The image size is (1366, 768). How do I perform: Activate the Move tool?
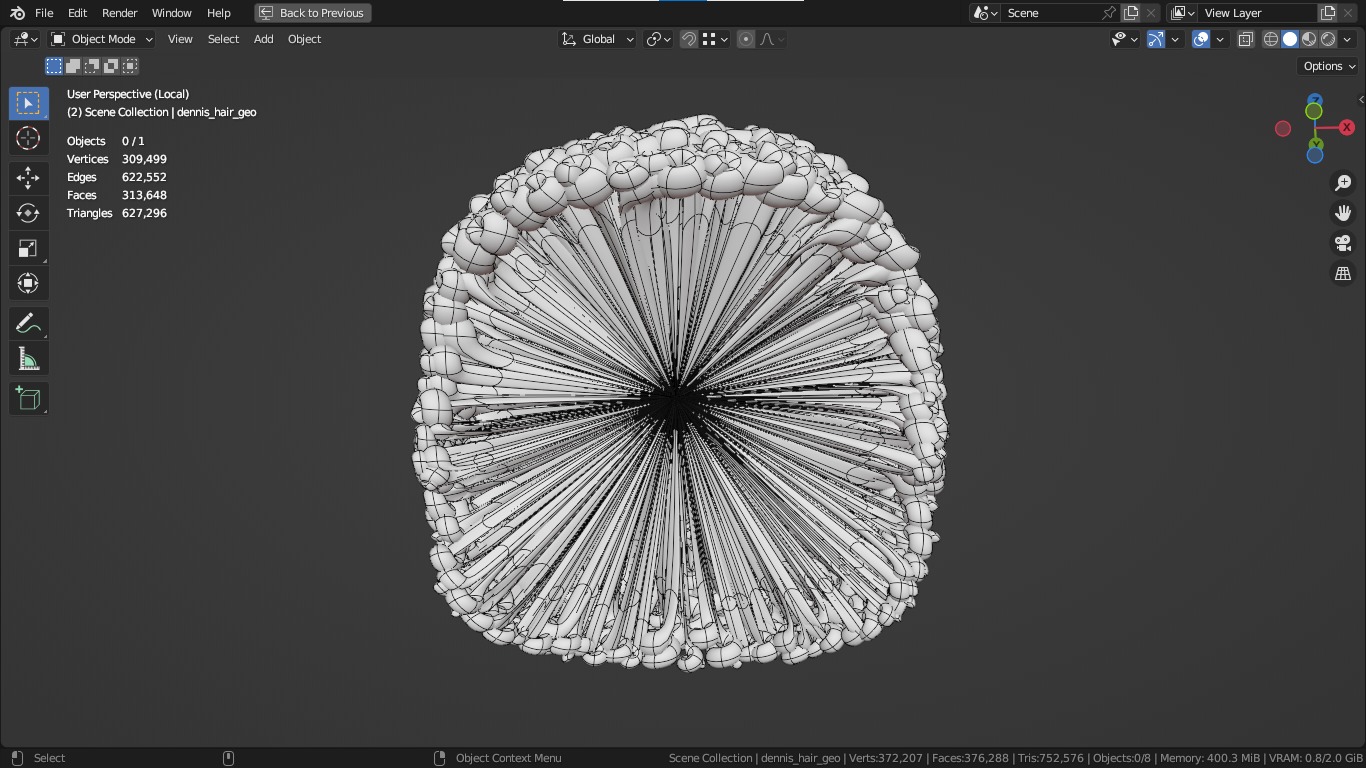pyautogui.click(x=28, y=178)
